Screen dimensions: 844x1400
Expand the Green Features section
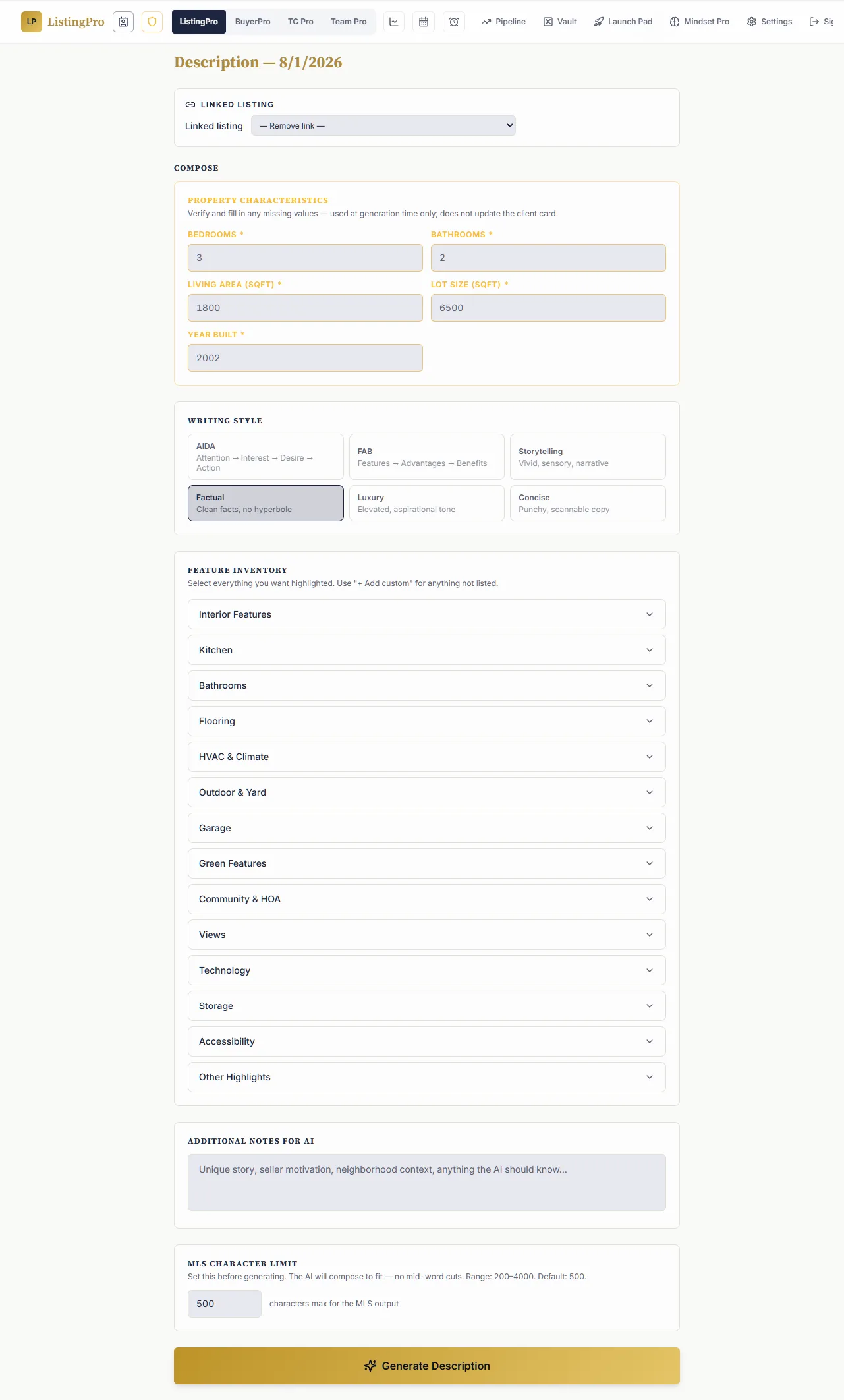427,863
